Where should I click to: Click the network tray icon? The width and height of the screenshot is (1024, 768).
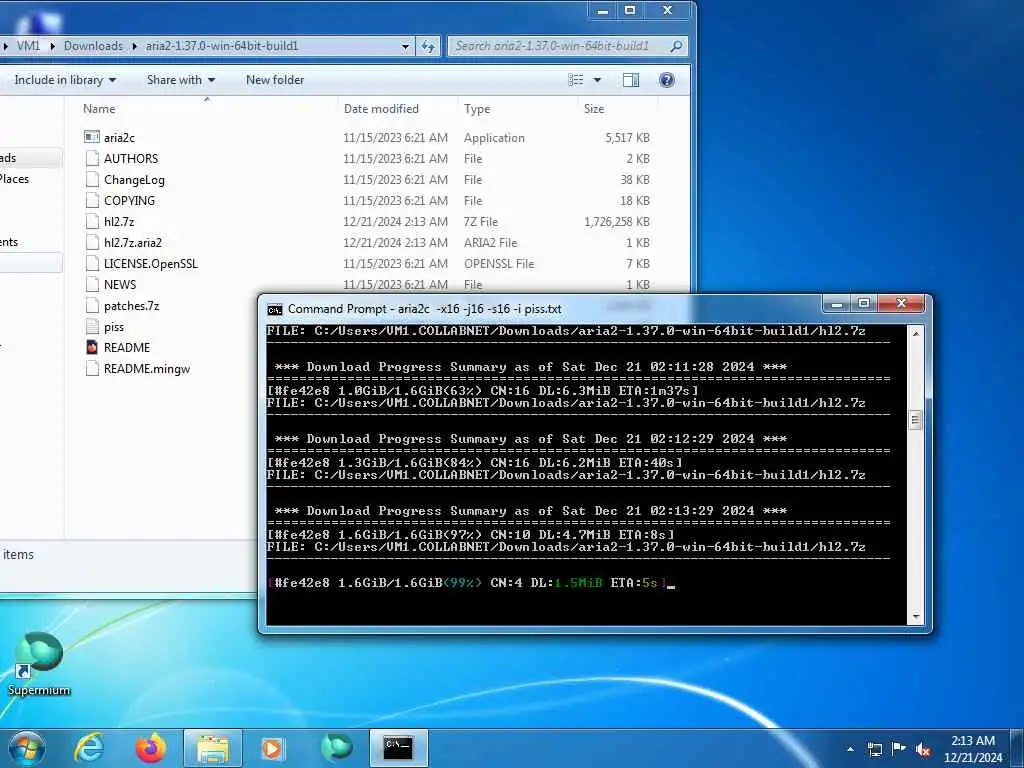(x=874, y=750)
